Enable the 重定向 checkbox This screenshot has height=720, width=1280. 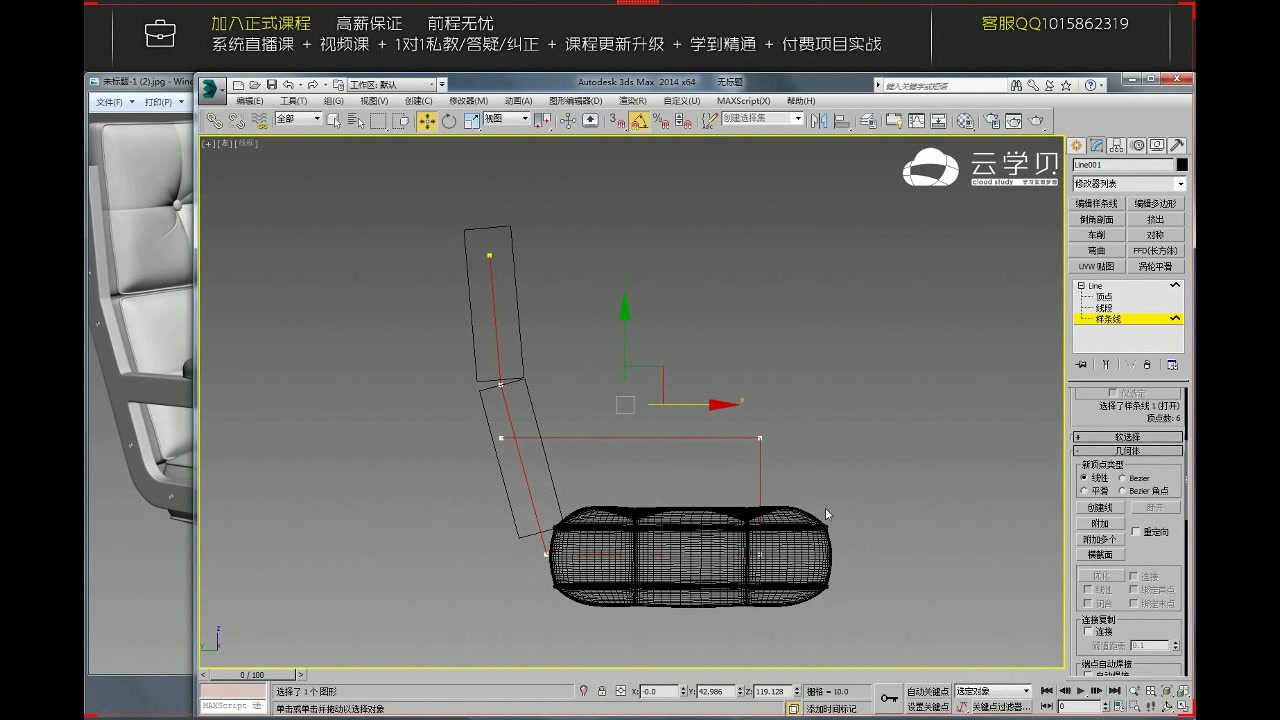[1136, 531]
